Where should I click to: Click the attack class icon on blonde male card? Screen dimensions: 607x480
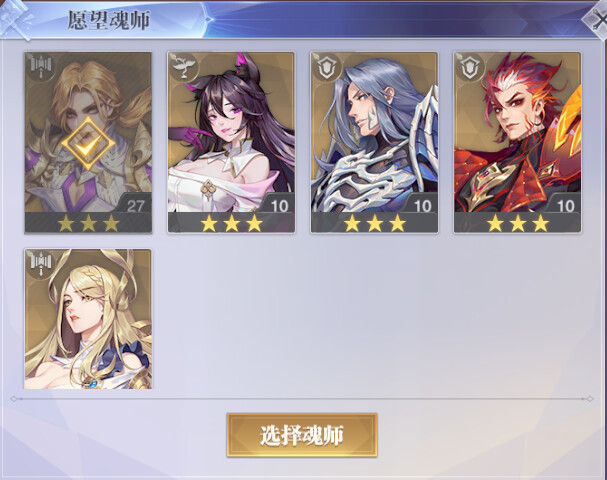[41, 69]
